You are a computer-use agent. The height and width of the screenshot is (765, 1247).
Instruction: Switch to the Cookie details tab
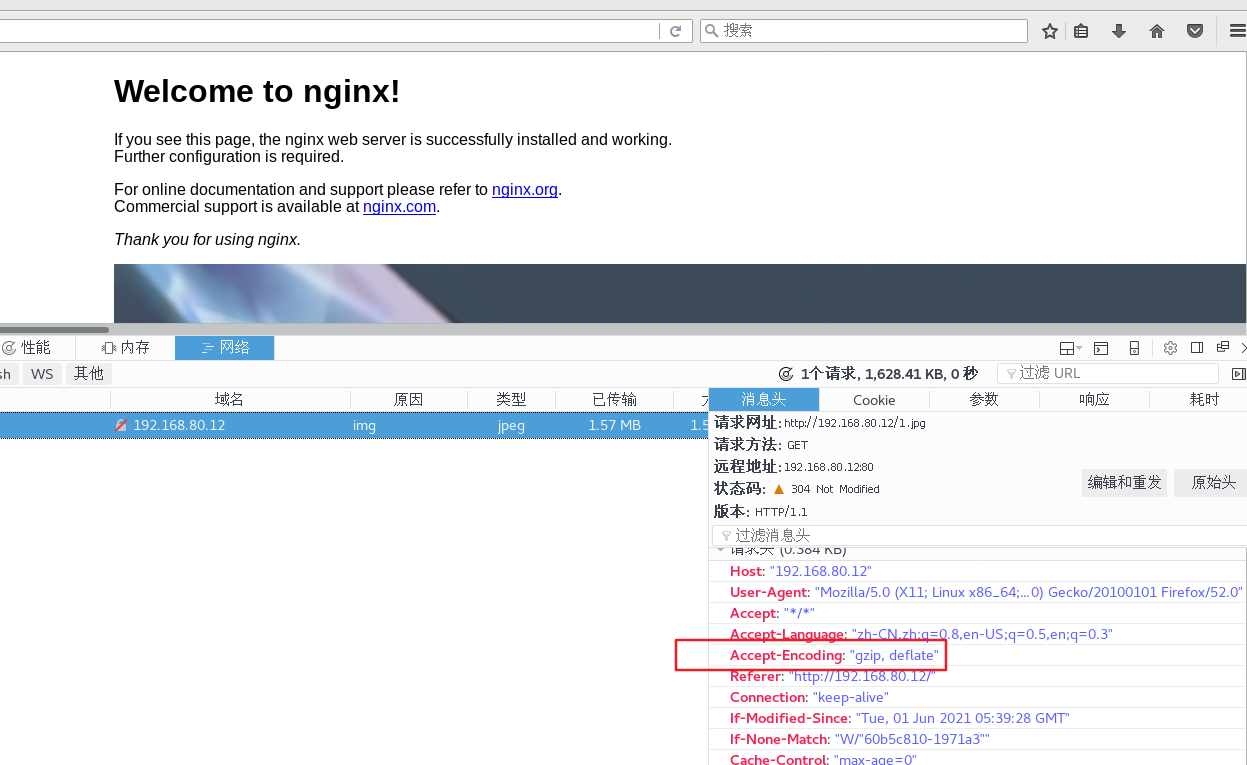(x=874, y=399)
